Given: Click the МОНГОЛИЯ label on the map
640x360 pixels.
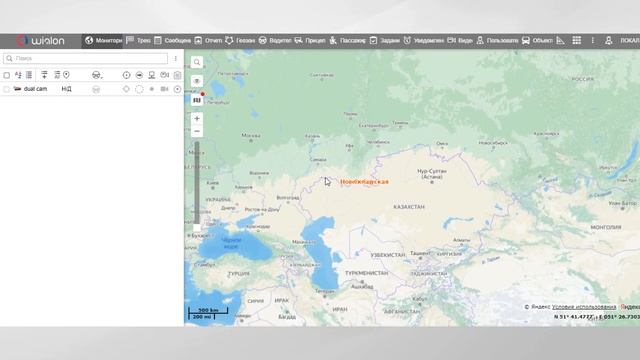Looking at the screenshot, I should pos(606,227).
